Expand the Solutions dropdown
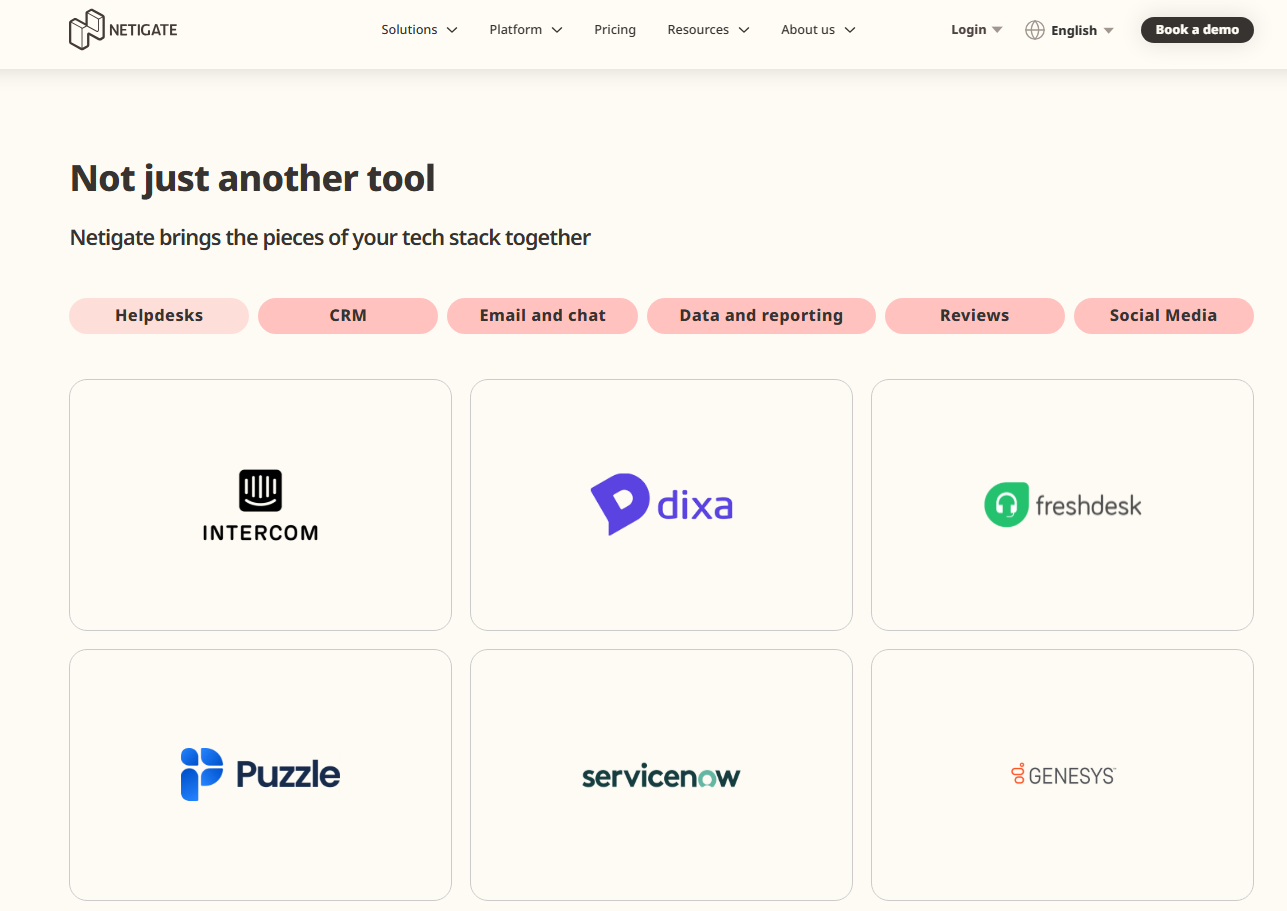Screen dimensions: 1287x911 (419, 29)
